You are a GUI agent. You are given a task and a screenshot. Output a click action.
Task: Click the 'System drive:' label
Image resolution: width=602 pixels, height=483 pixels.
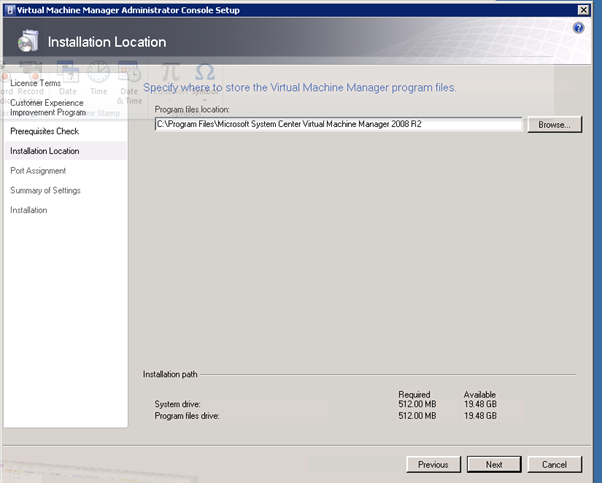pyautogui.click(x=177, y=404)
